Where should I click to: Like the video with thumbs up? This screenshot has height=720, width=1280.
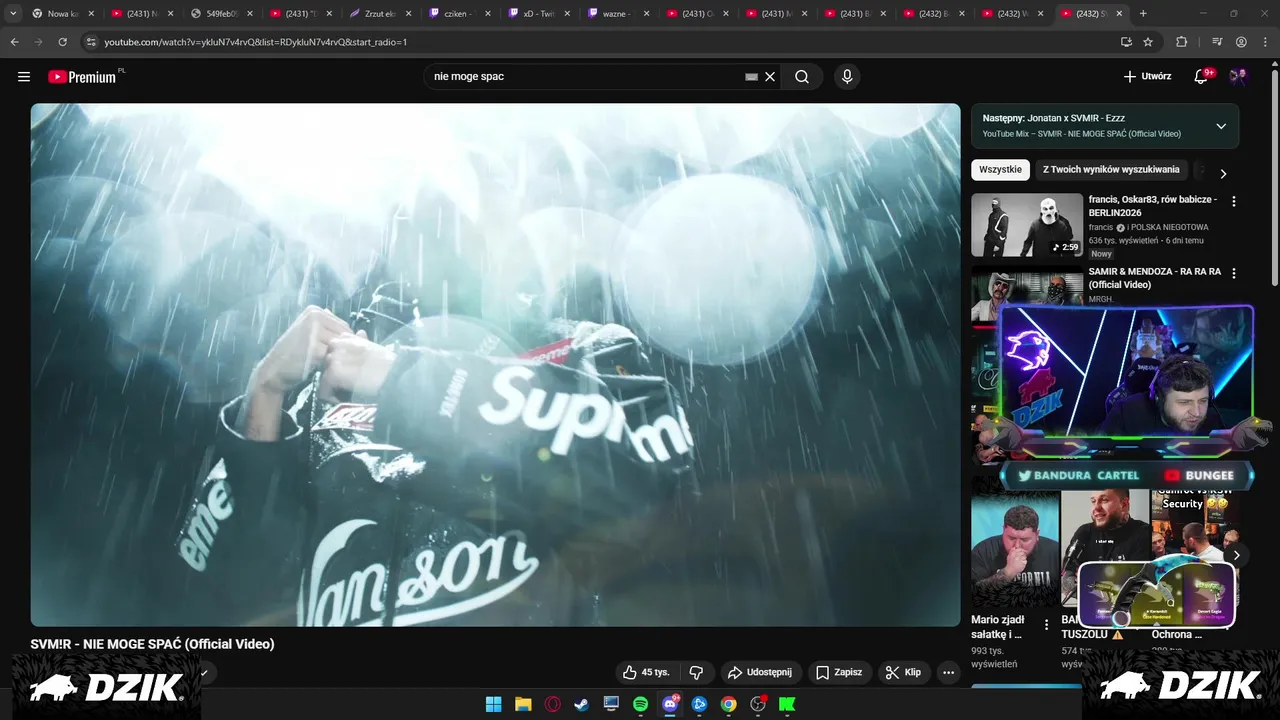click(646, 673)
